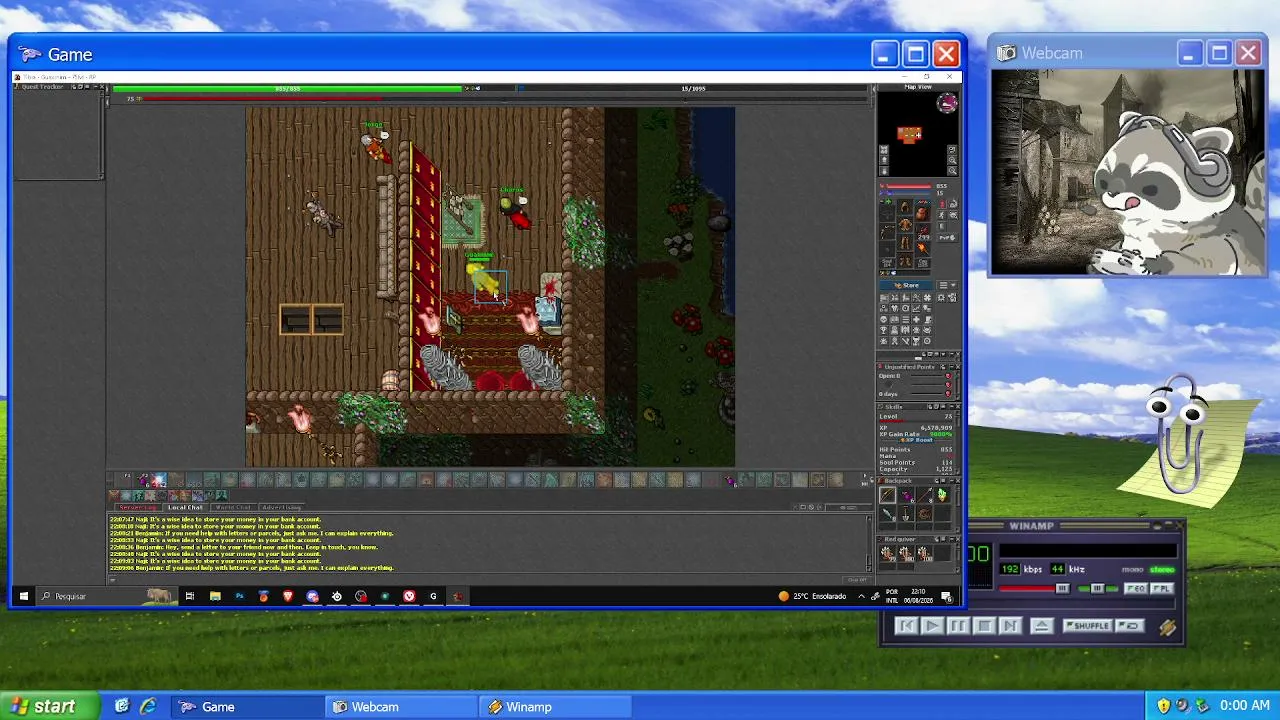The height and width of the screenshot is (720, 1280).
Task: Toggle repeat in Winamp
Action: coord(1130,626)
